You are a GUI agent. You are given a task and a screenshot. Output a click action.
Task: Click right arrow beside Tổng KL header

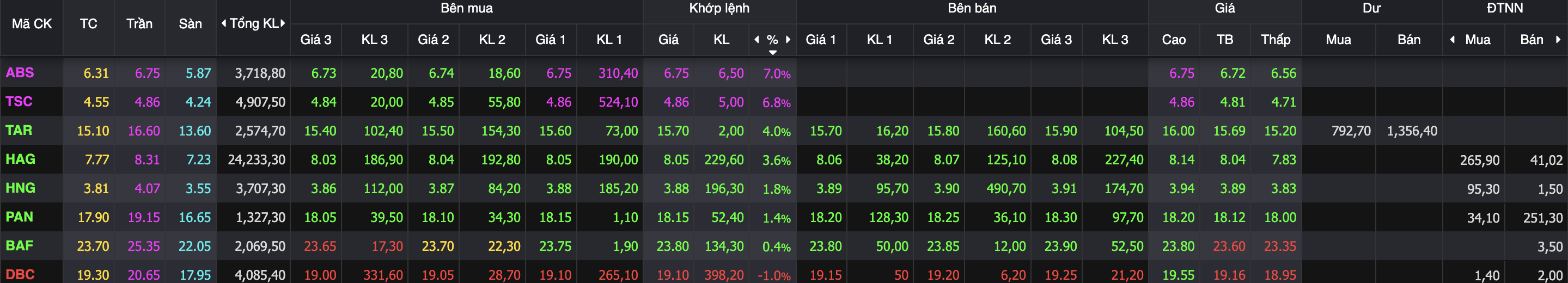[x=283, y=24]
